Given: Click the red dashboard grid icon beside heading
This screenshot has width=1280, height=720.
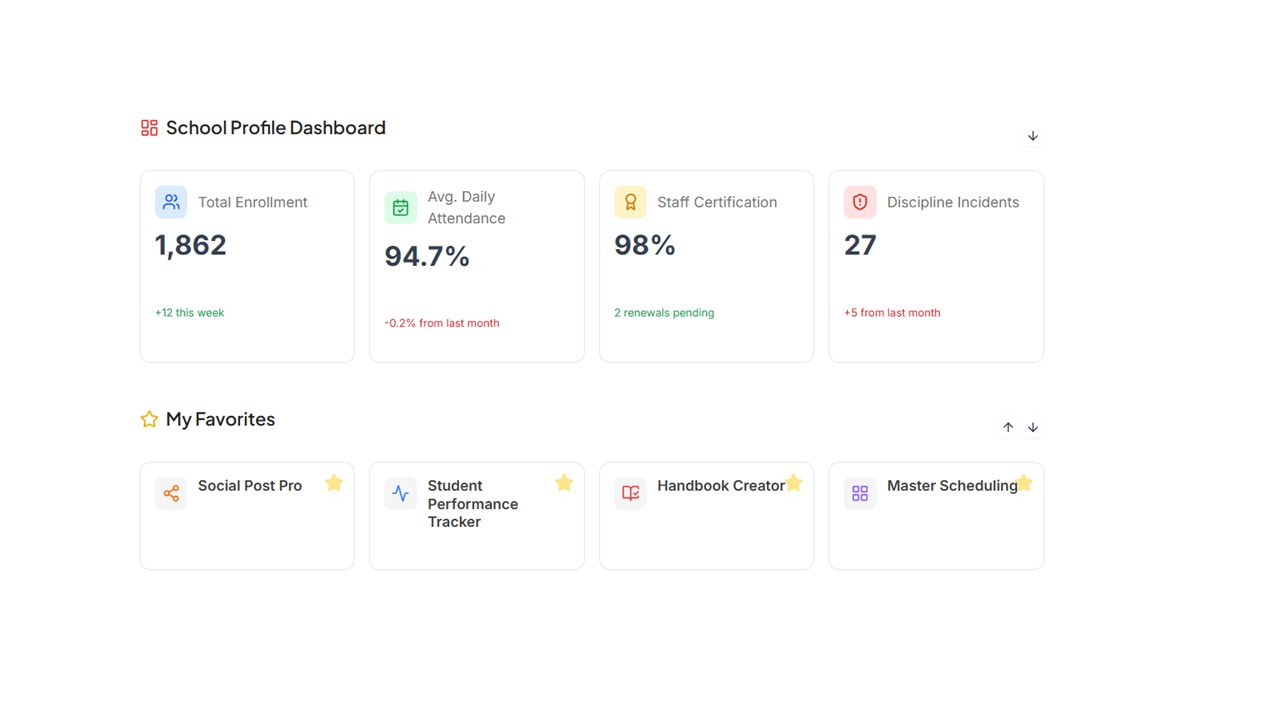Looking at the screenshot, I should (148, 127).
